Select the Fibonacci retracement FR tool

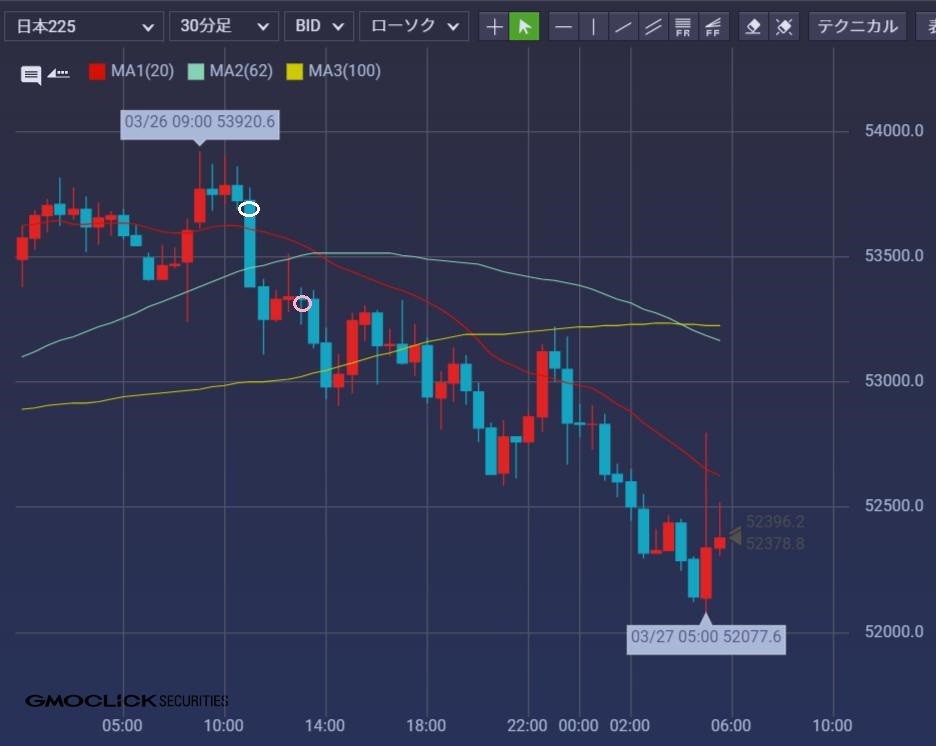[x=684, y=27]
